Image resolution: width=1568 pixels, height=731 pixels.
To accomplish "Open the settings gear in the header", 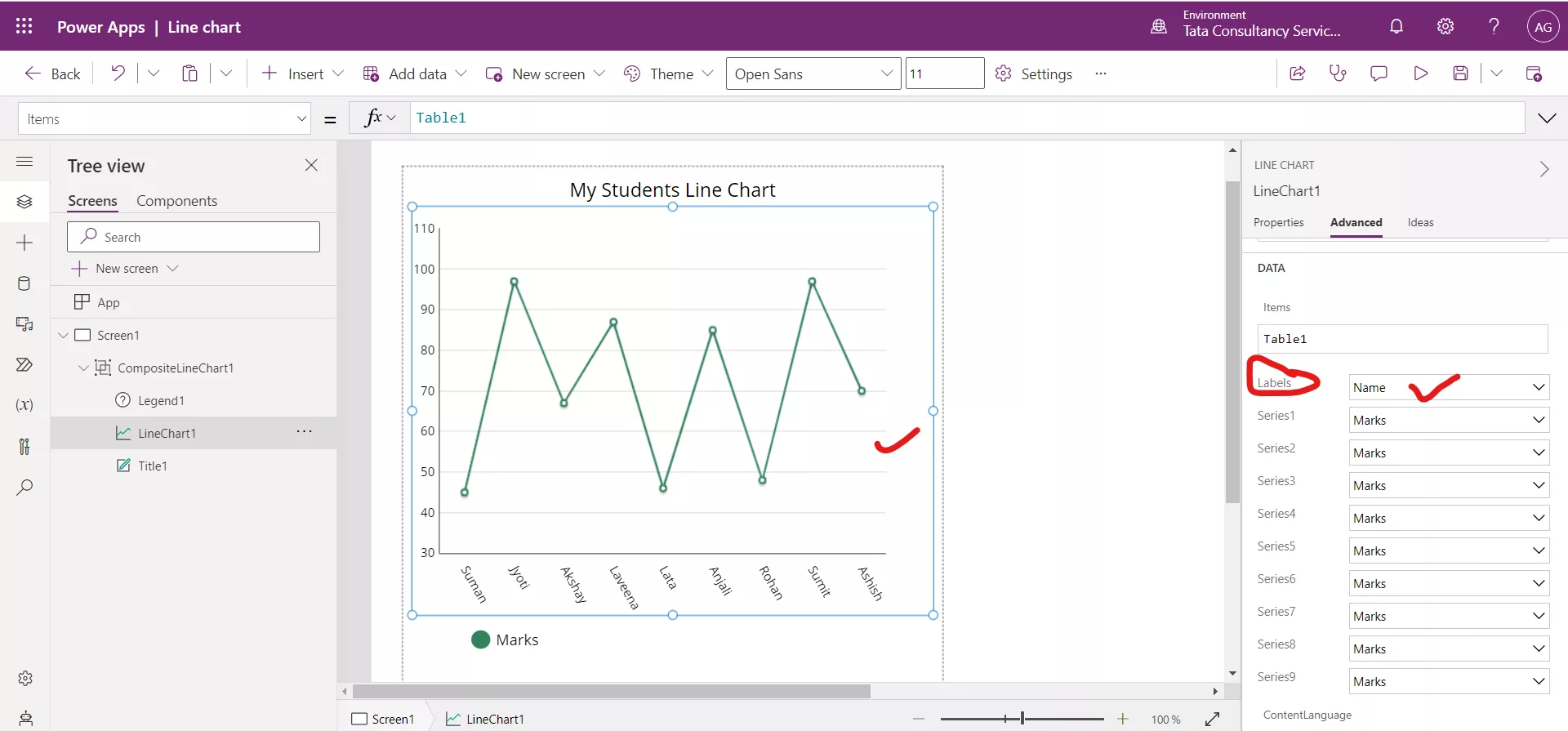I will [x=1445, y=26].
